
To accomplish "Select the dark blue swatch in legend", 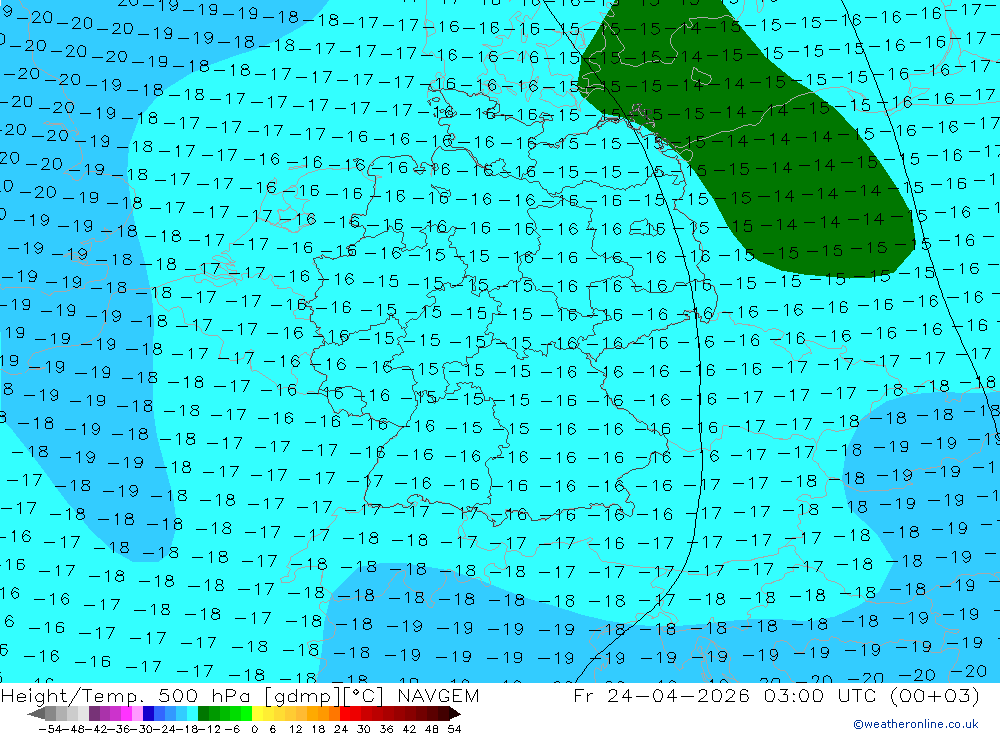I will tap(148, 713).
